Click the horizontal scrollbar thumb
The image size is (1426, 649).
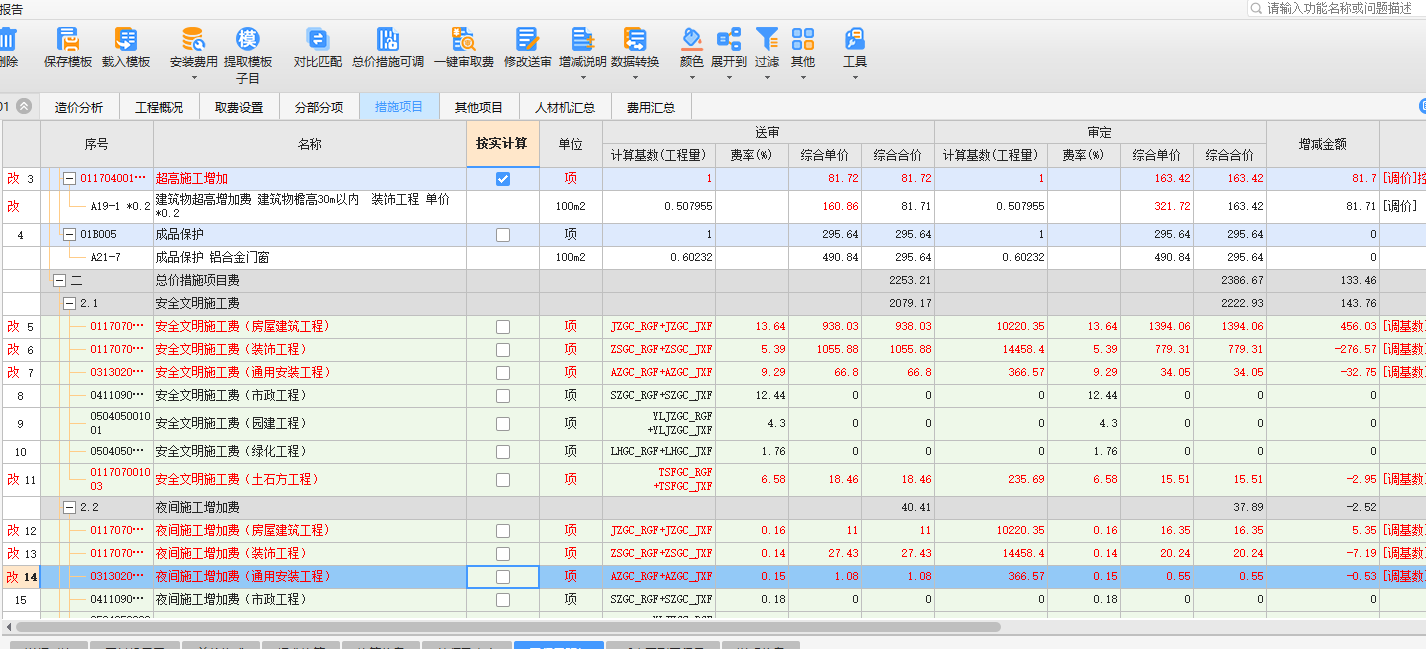[508, 627]
